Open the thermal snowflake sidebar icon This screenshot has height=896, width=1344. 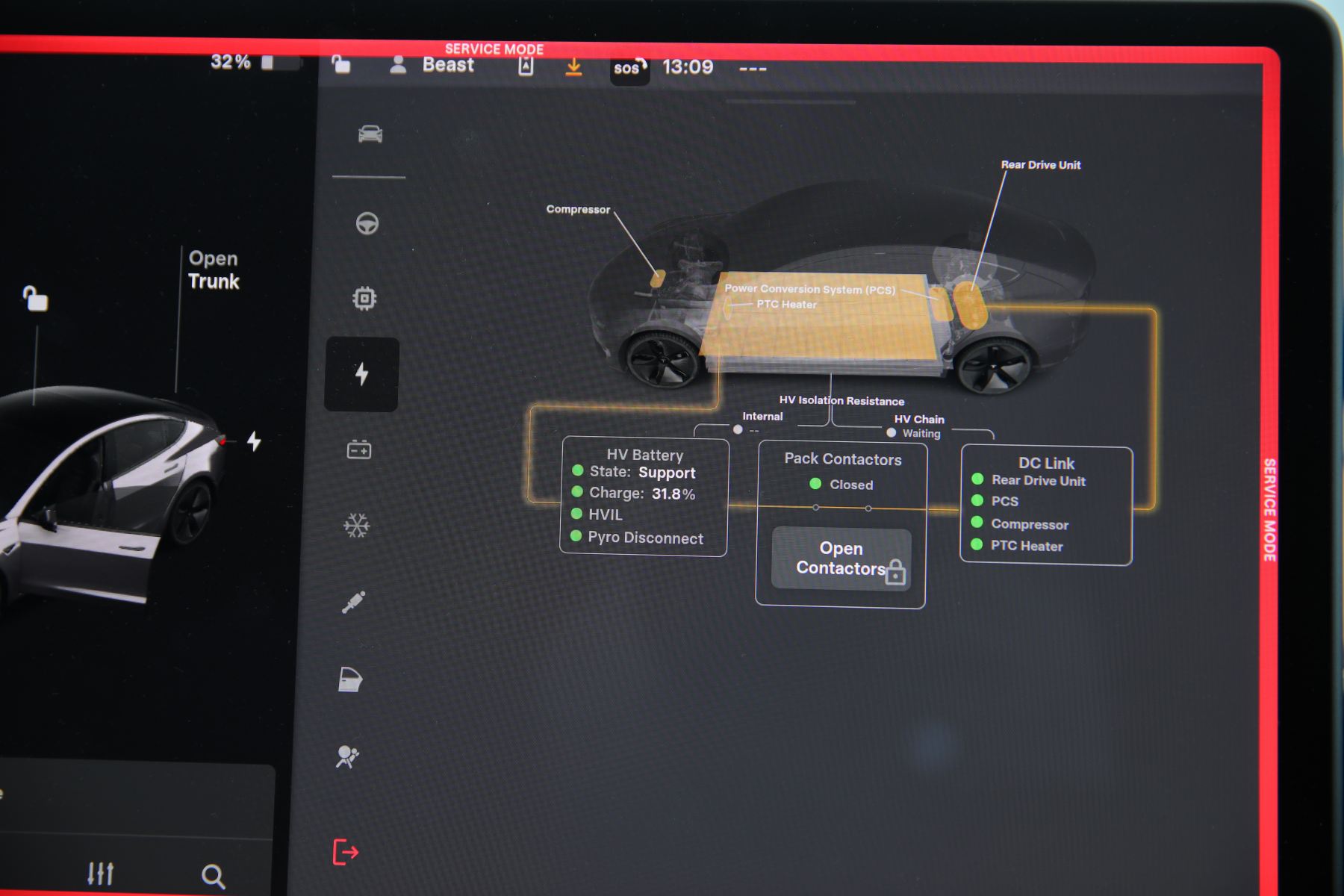(357, 526)
